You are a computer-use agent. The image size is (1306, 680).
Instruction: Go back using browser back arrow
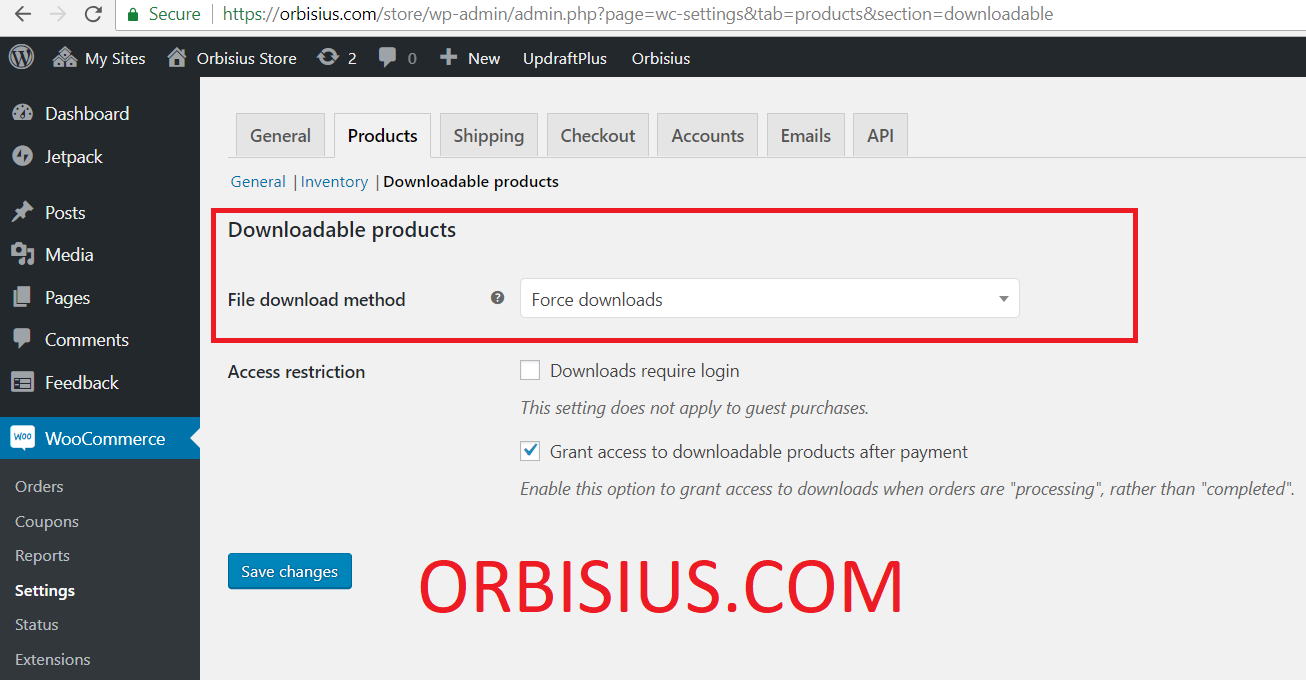[x=22, y=14]
